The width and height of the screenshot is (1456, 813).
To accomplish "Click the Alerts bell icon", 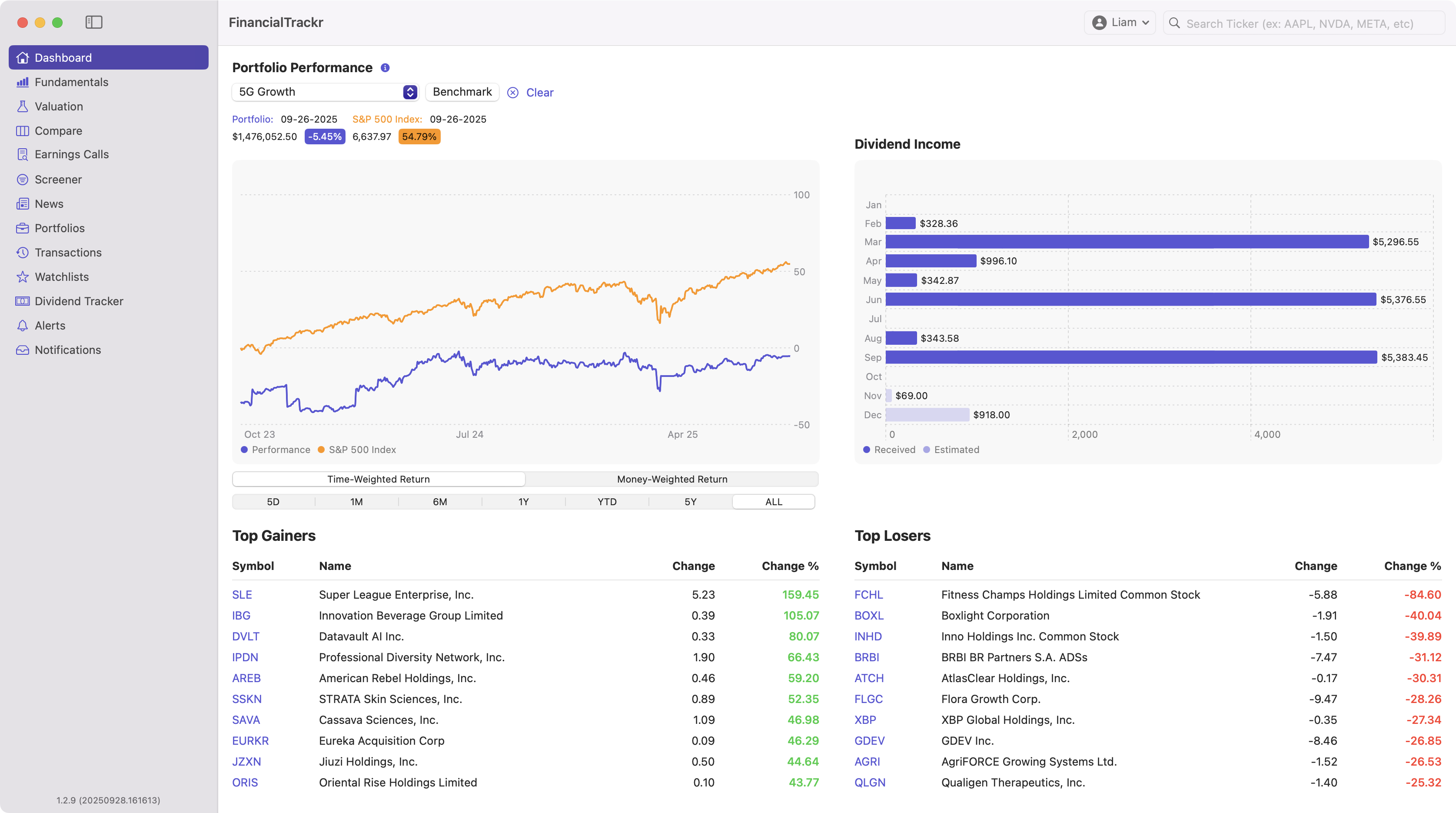I will [x=23, y=325].
